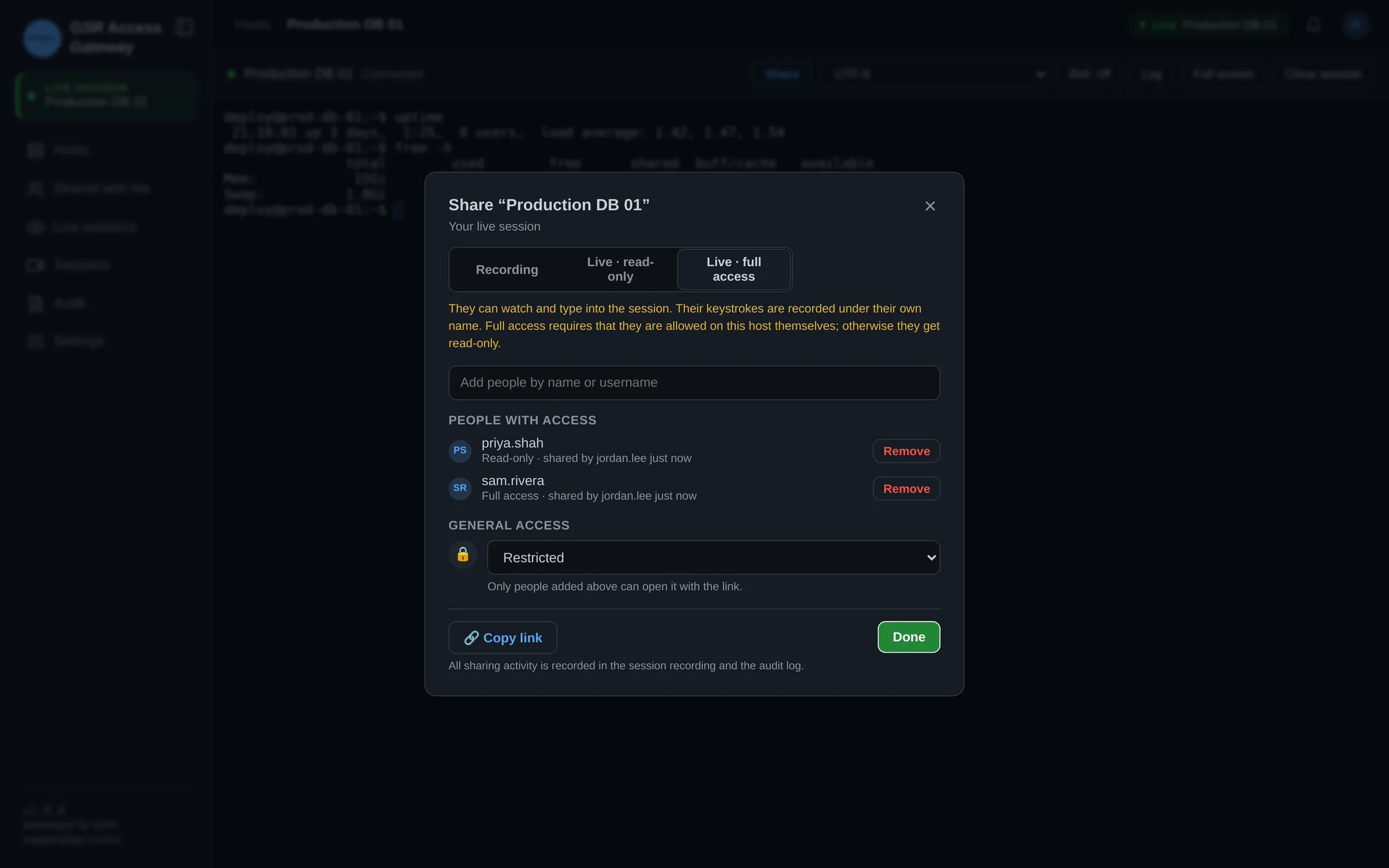This screenshot has height=868, width=1389.
Task: Click the 'All sharing activity is recorded' note
Action: [626, 666]
